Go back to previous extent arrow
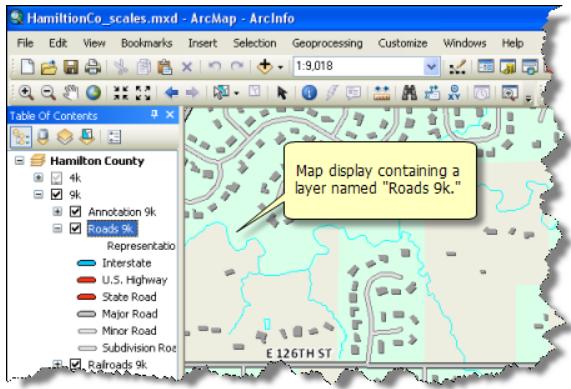This screenshot has width=571, height=389. coord(172,93)
